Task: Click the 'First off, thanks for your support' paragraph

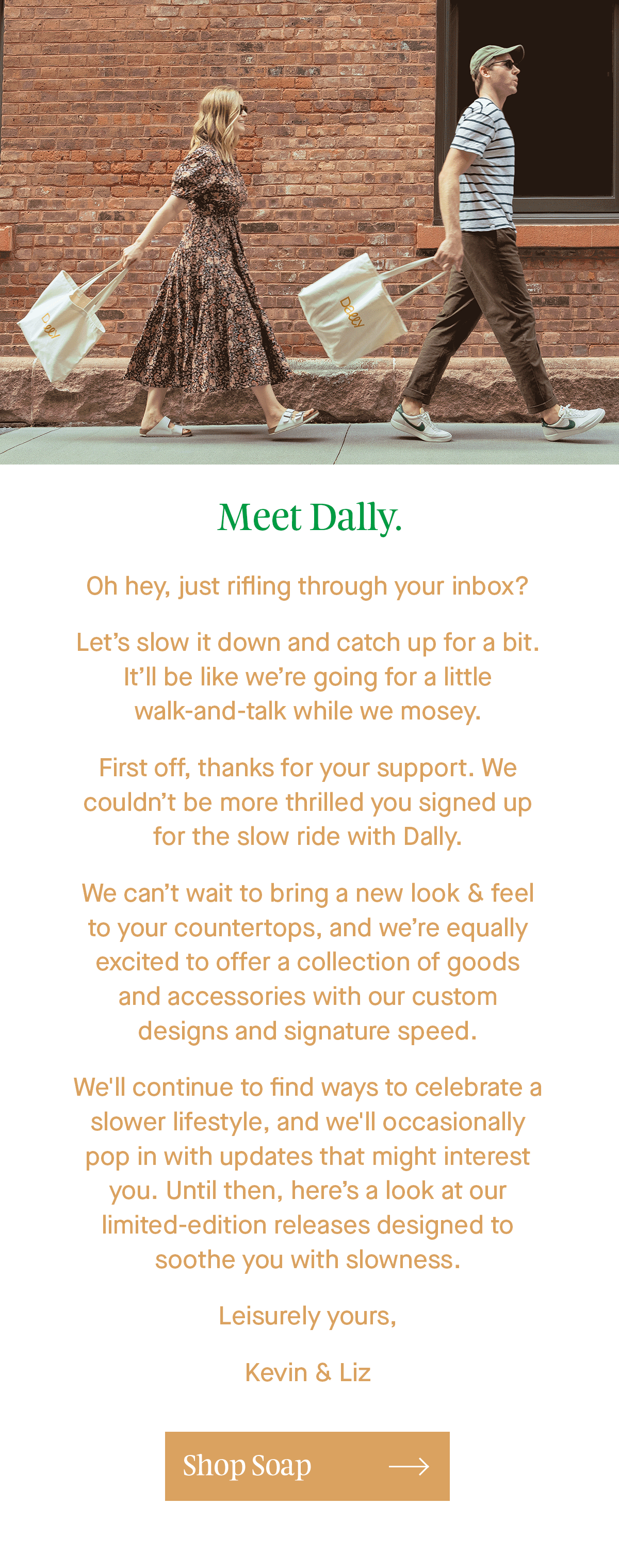Action: tap(307, 802)
